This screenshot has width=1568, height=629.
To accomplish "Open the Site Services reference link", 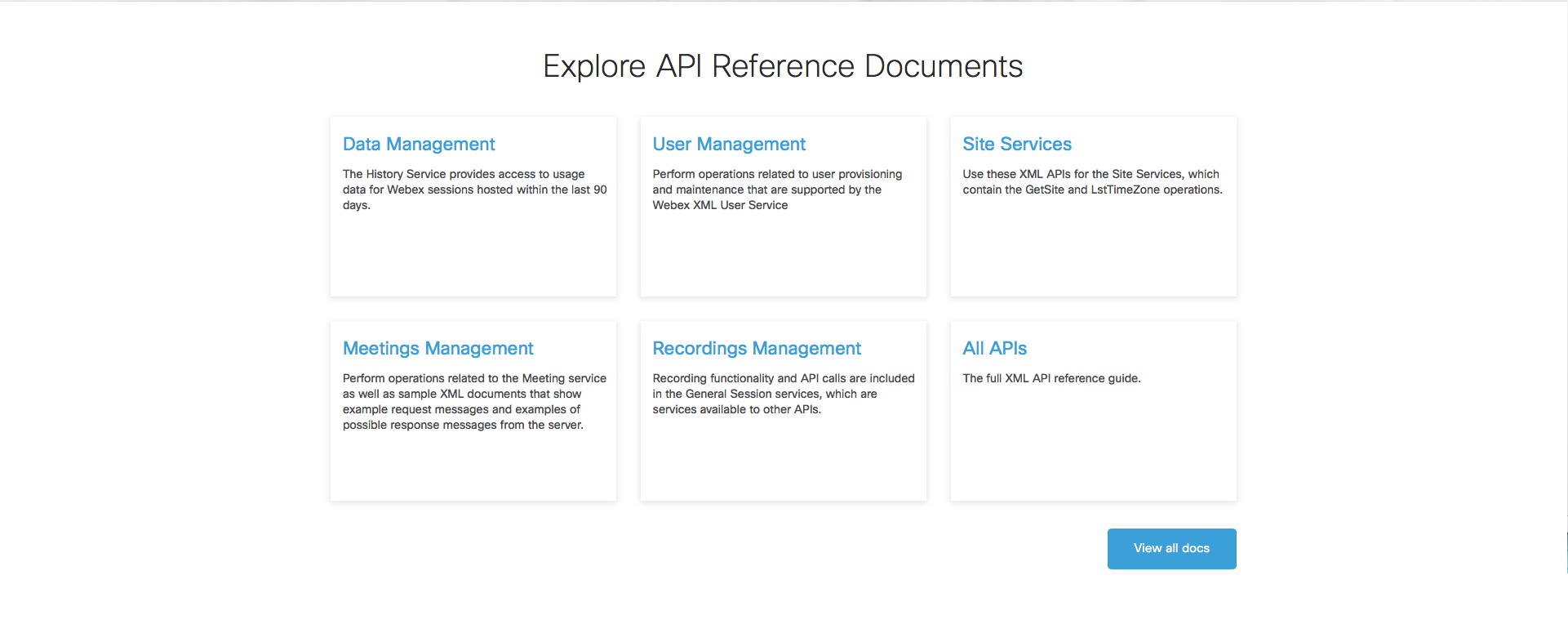I will click(x=1017, y=145).
